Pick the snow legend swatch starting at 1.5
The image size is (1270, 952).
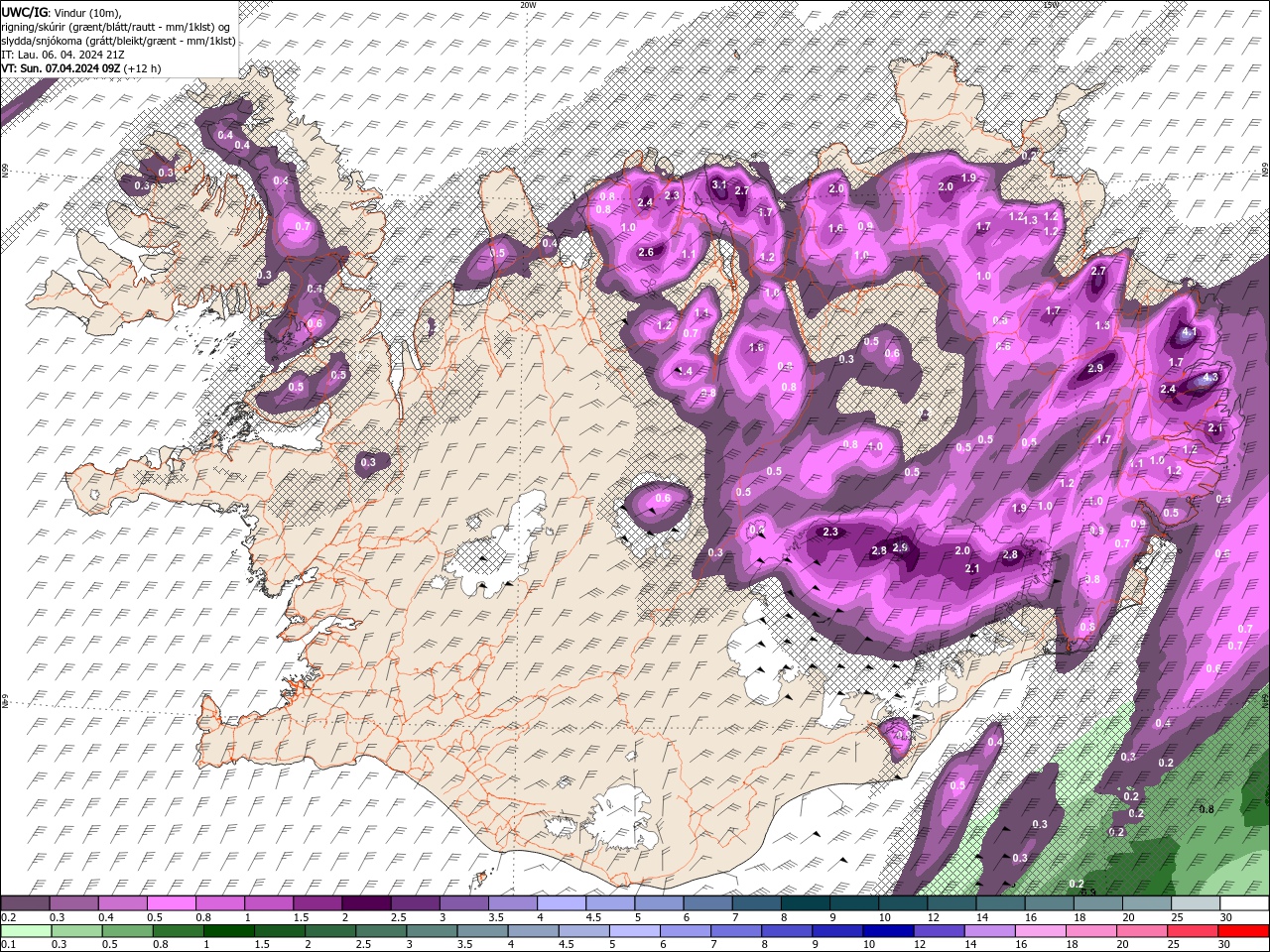pyautogui.click(x=317, y=903)
